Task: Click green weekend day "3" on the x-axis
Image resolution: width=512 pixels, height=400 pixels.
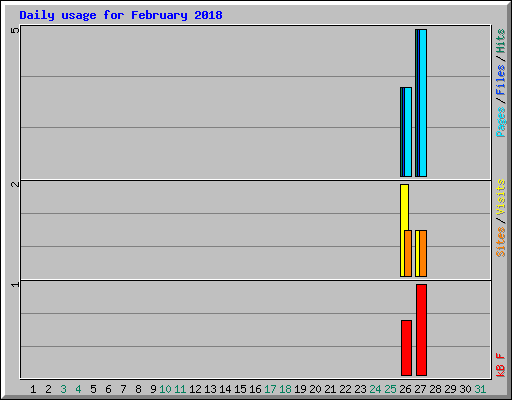Action: coord(63,389)
